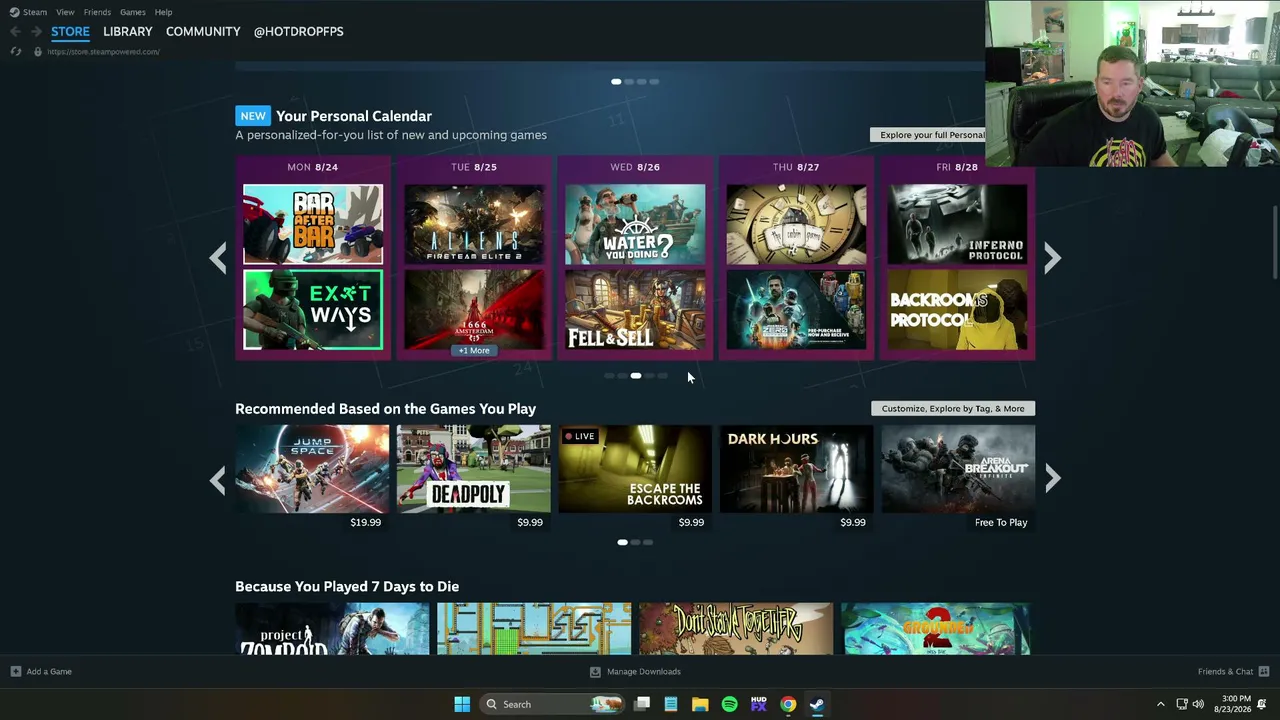Open Friends & Chat
Viewport: 1280px width, 720px height.
click(1225, 672)
